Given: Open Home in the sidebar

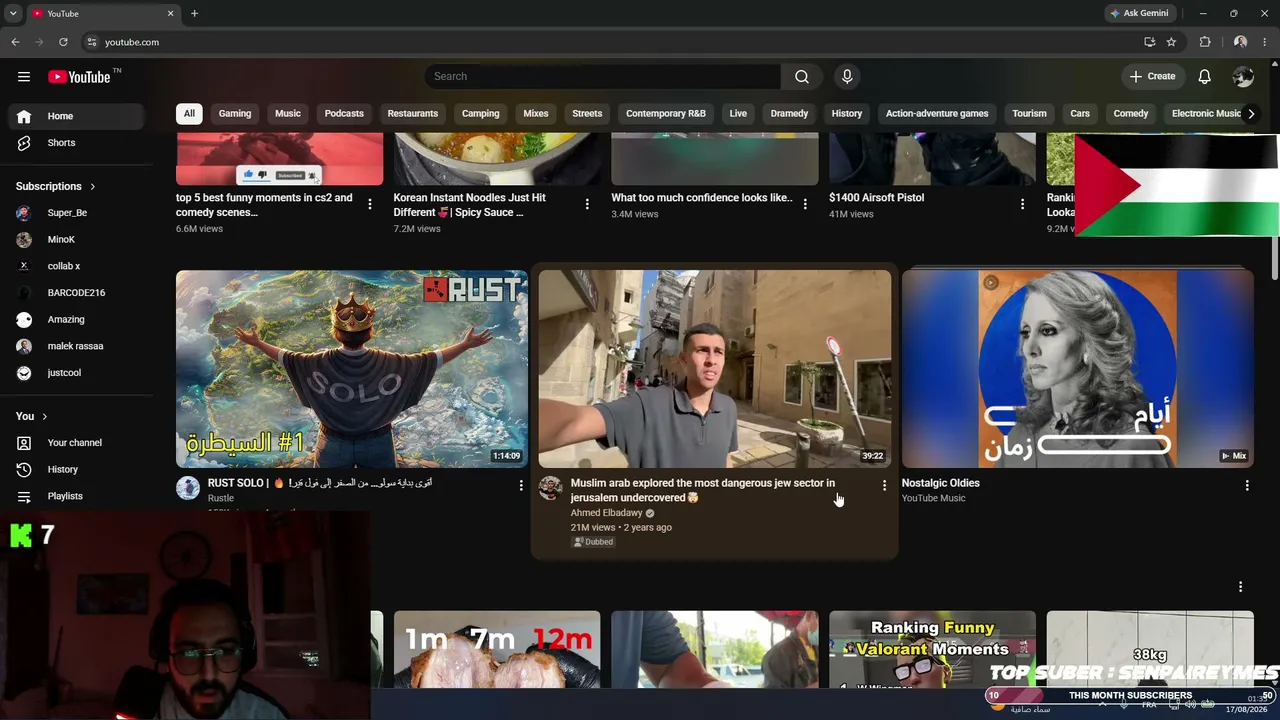Looking at the screenshot, I should (x=77, y=116).
